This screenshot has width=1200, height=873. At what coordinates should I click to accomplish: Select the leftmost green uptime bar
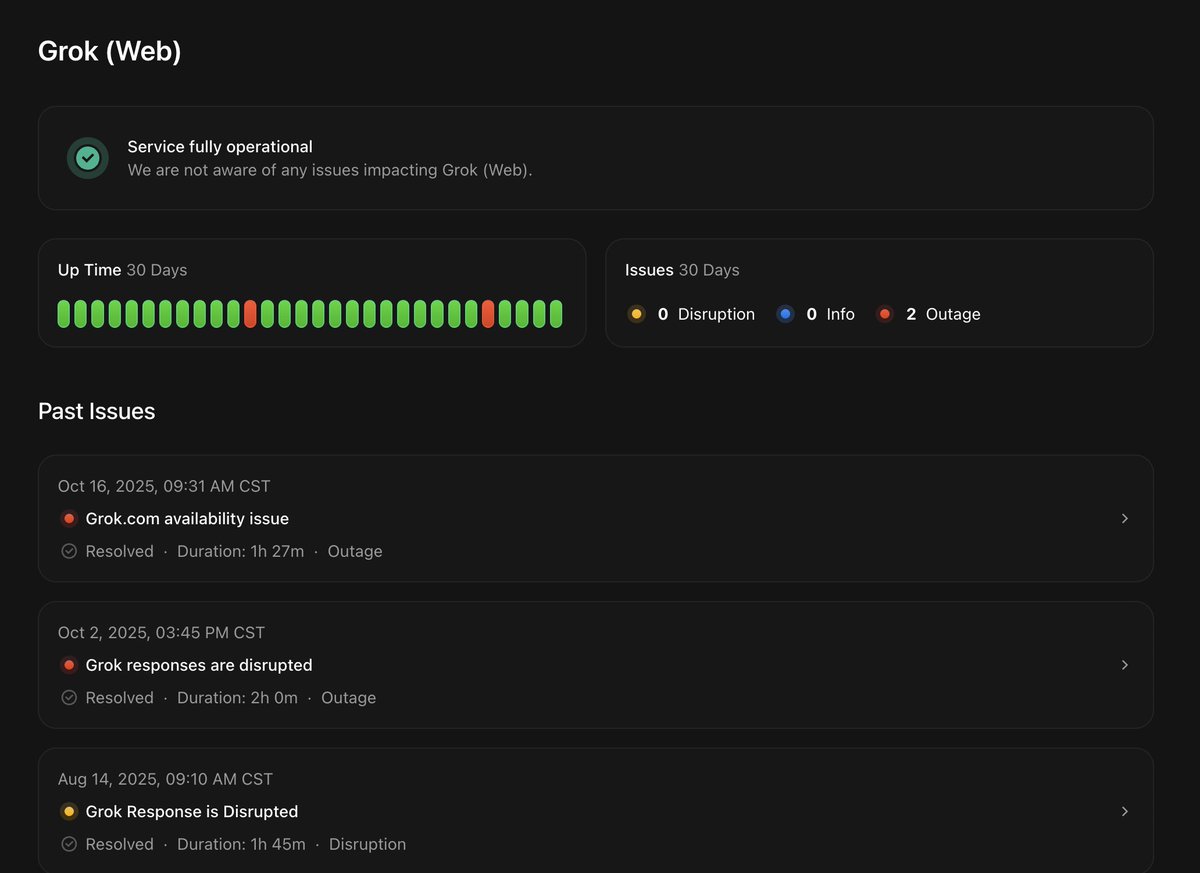[64, 314]
